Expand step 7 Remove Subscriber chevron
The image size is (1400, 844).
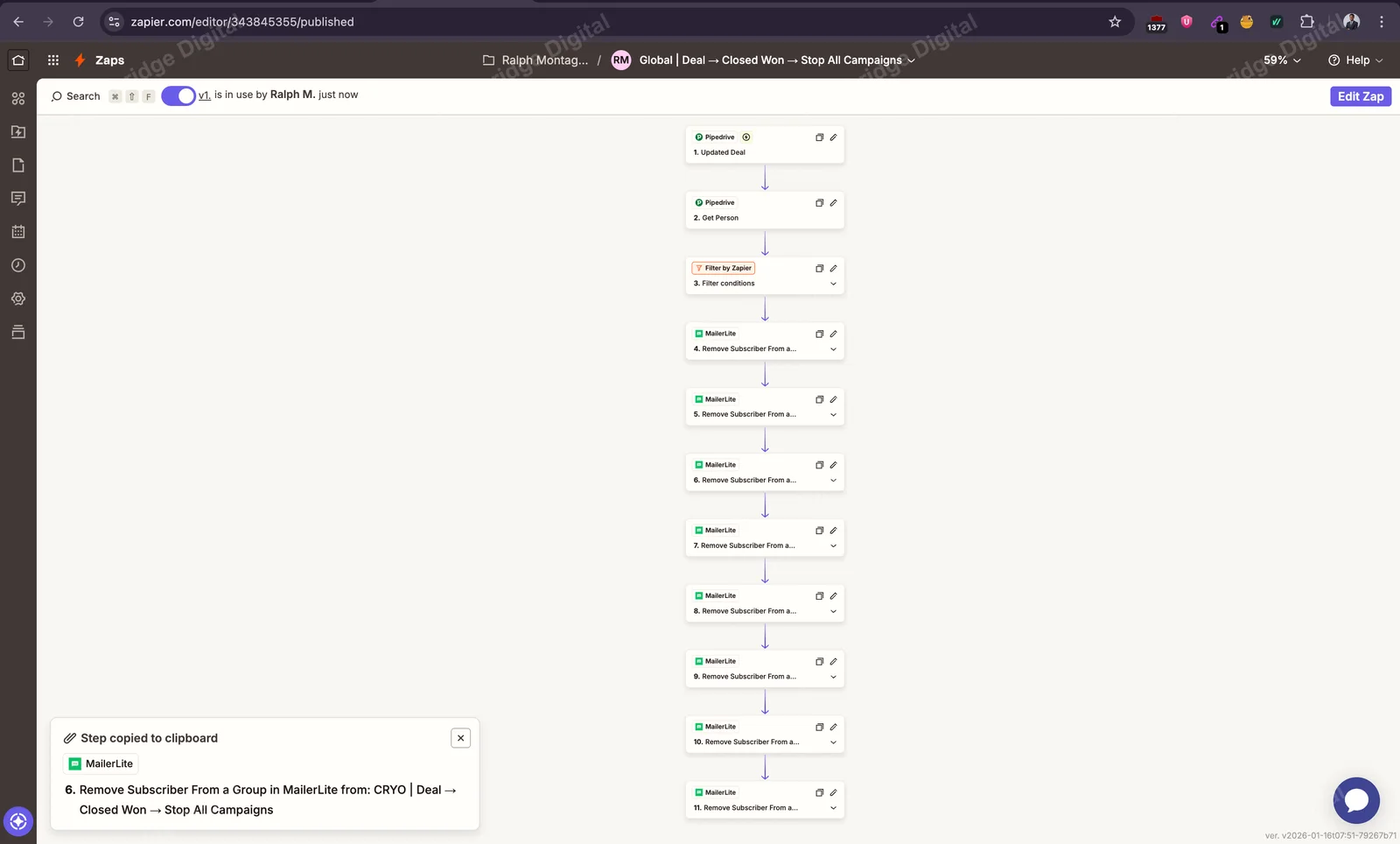coord(833,546)
